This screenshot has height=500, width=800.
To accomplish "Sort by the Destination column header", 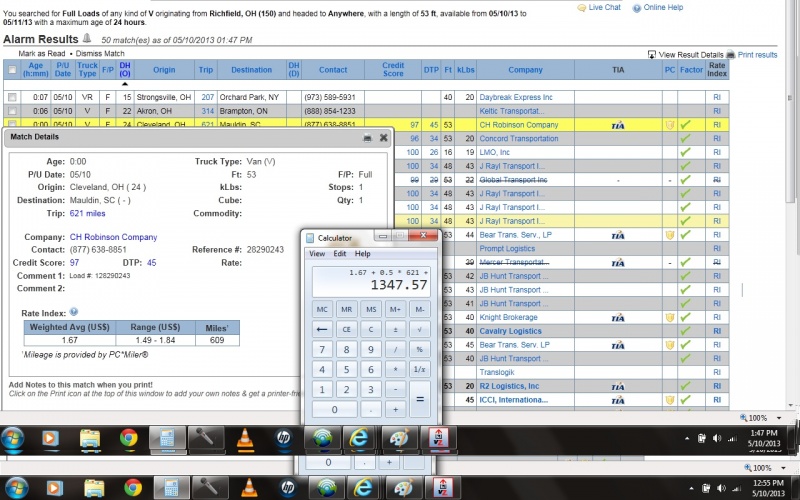I will pos(252,70).
